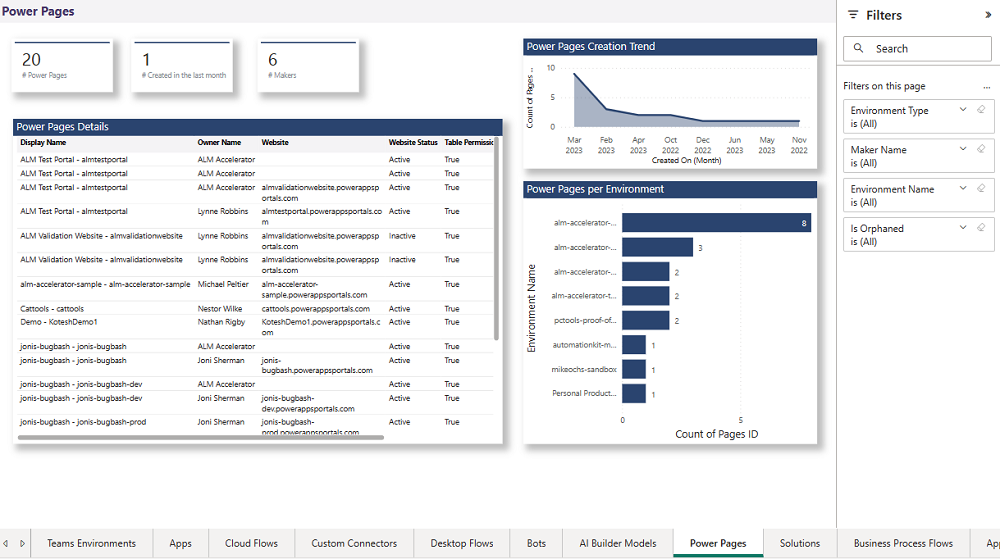
Task: Select the mikeochs-sandbox bar
Action: pyautogui.click(x=634, y=369)
